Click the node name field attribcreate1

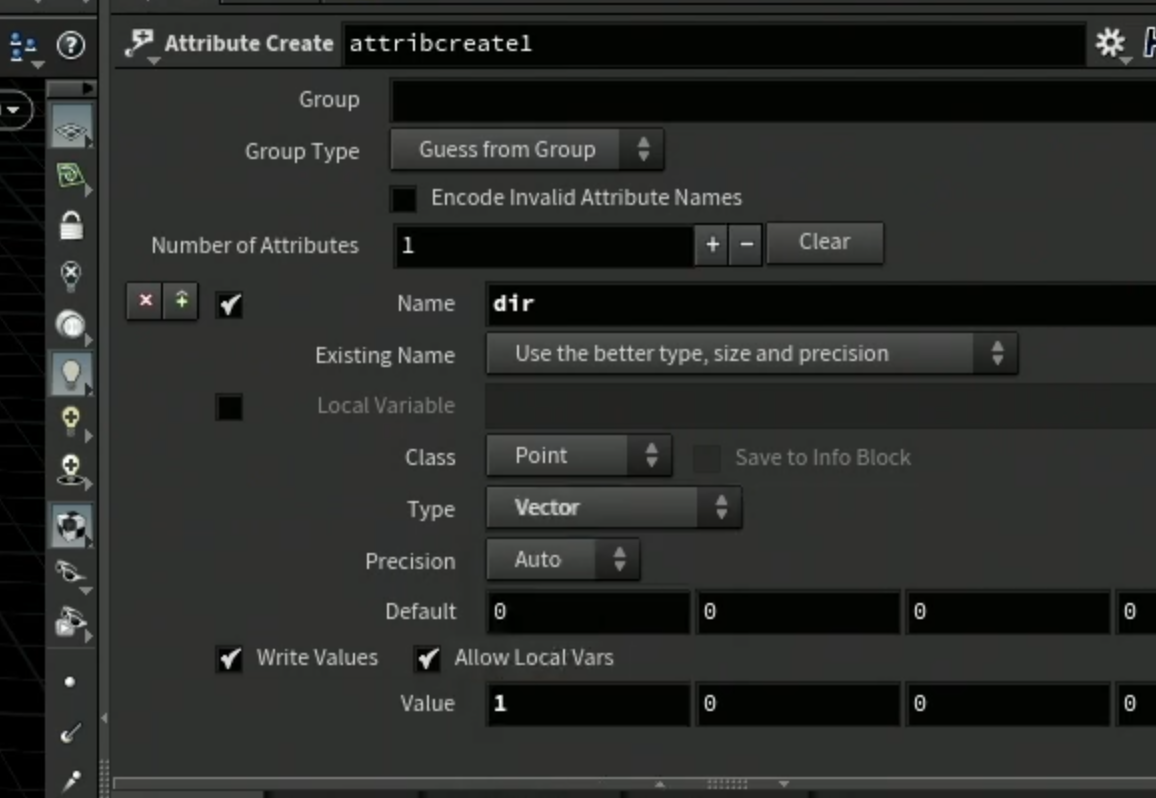coord(714,44)
